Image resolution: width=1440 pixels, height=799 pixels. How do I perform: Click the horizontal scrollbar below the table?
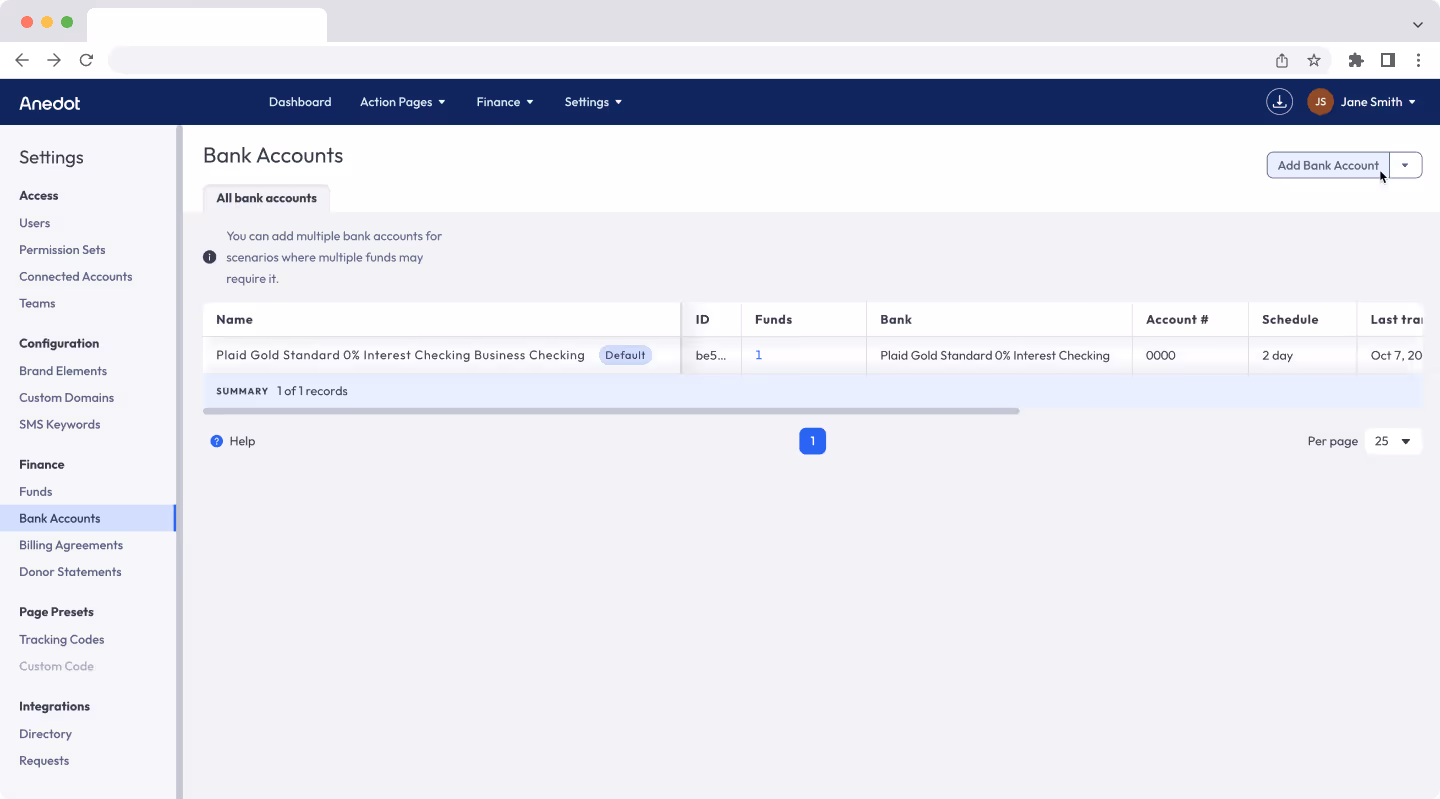click(x=610, y=410)
